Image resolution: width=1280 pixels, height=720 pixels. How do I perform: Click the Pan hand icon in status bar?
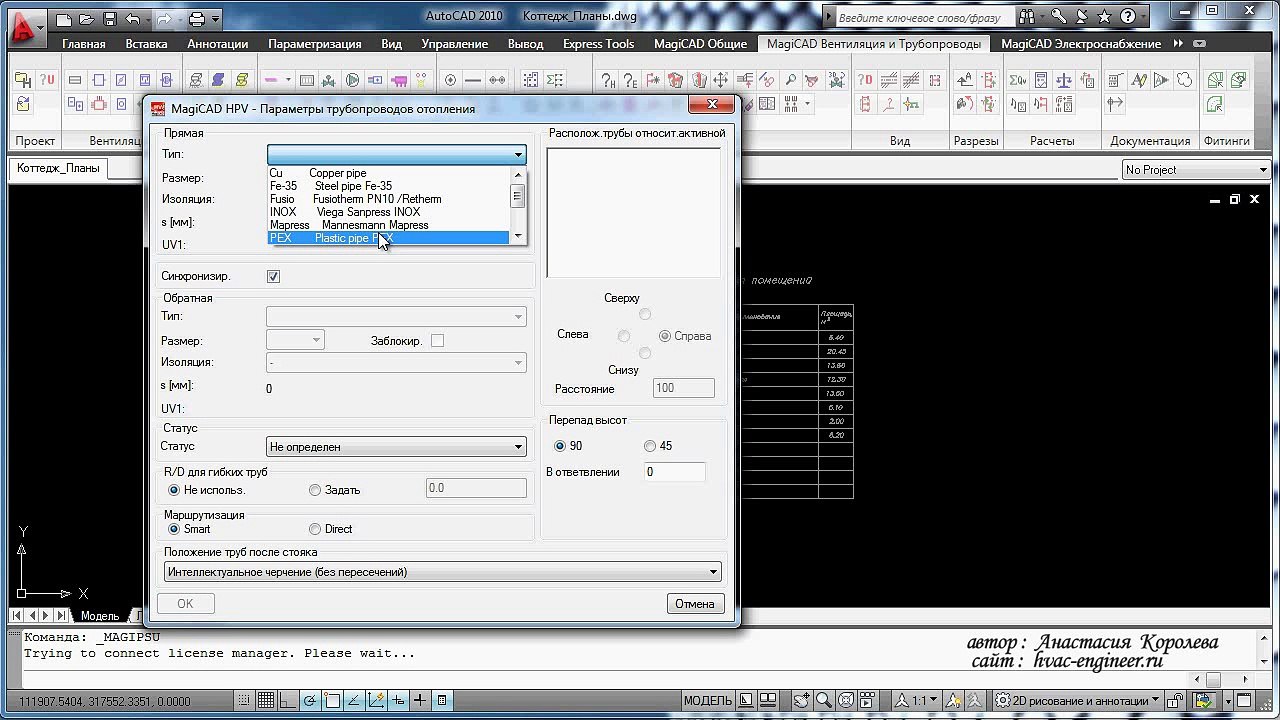coord(803,701)
